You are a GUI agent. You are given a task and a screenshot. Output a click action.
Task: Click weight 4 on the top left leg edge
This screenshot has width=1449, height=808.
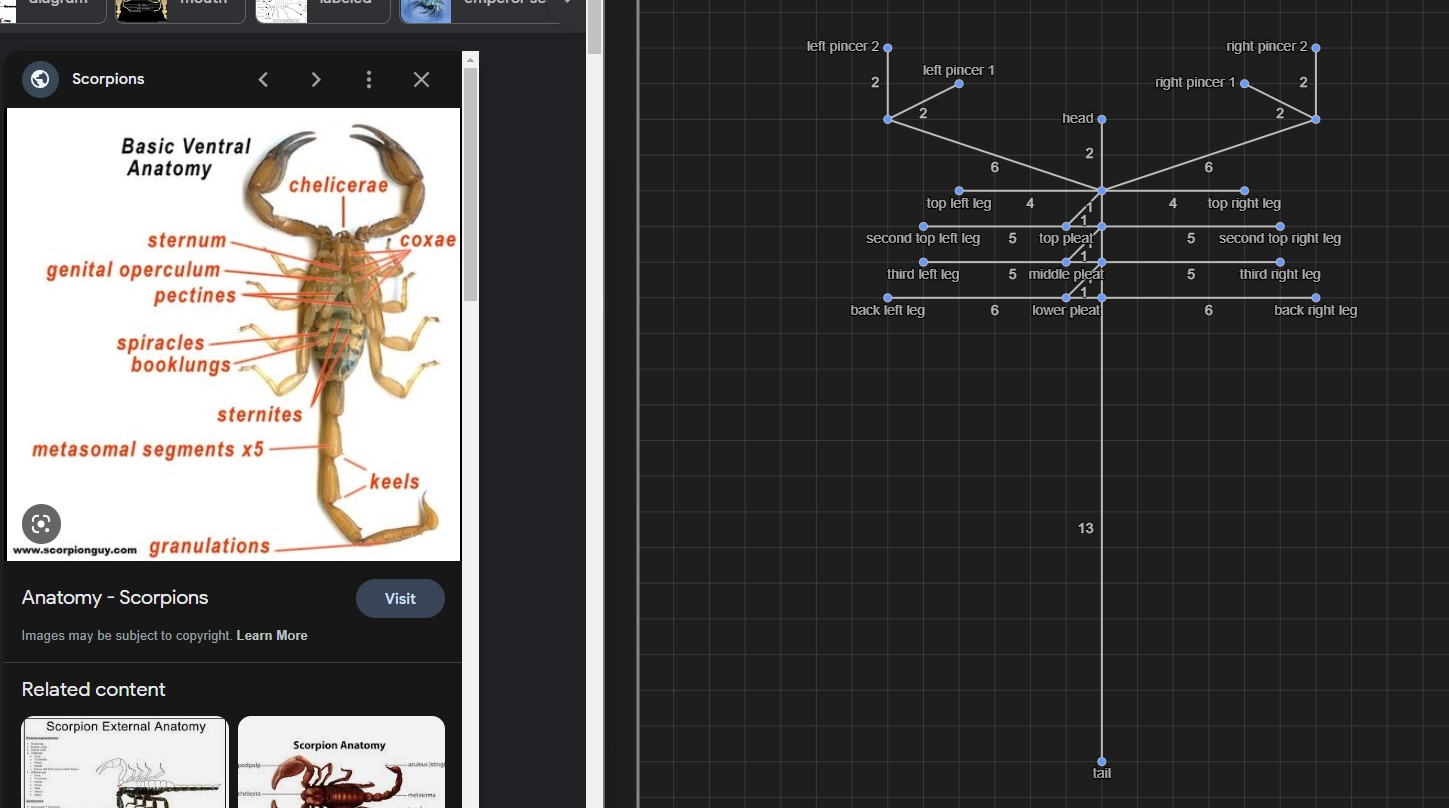click(x=1030, y=203)
